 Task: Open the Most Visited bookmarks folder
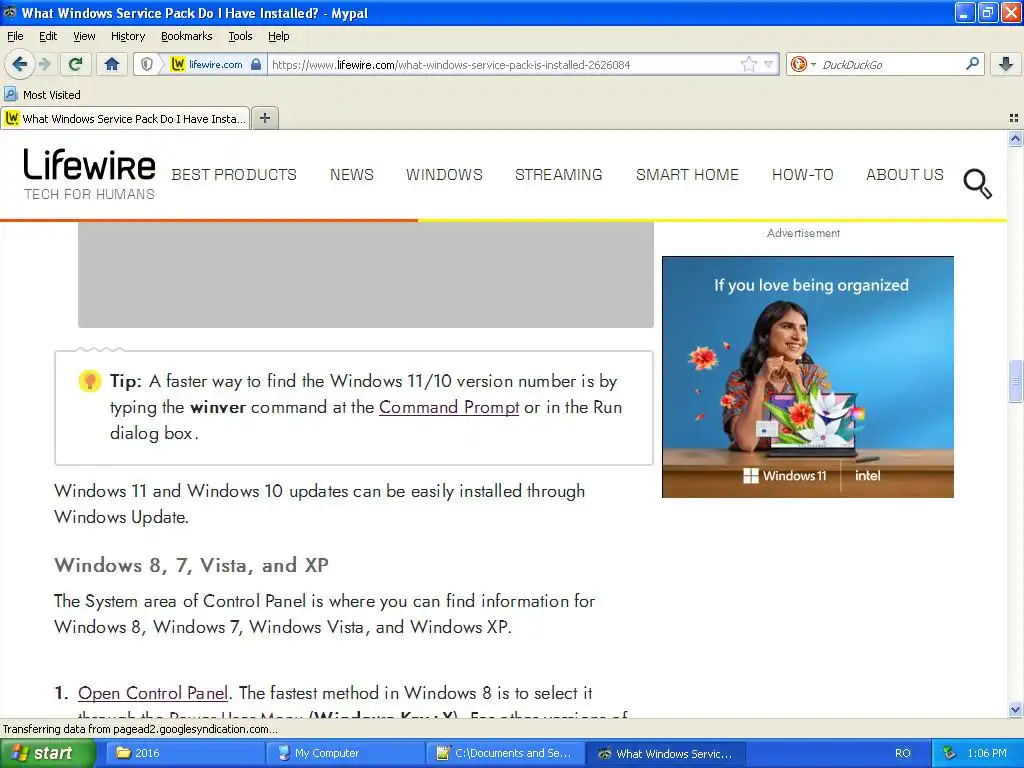click(43, 95)
